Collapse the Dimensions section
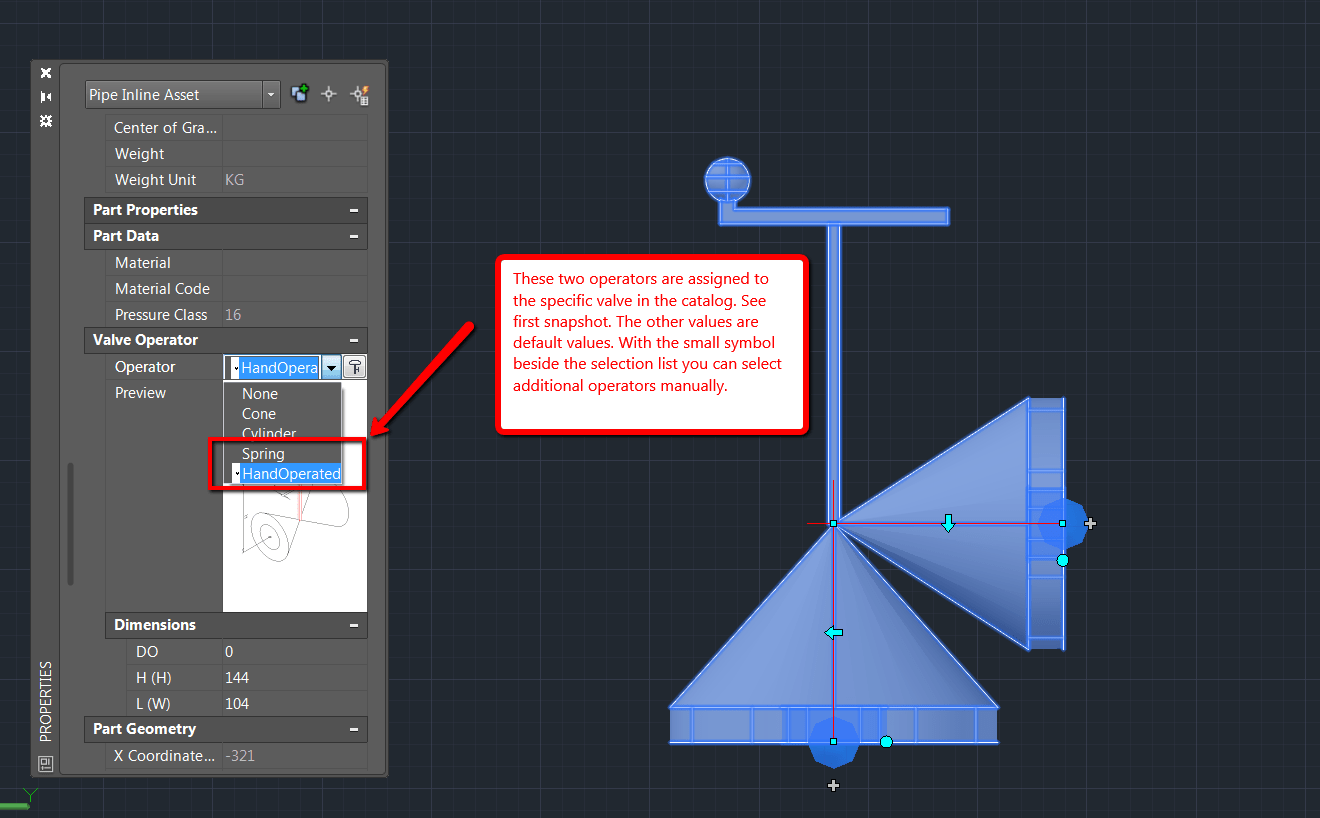The width and height of the screenshot is (1320, 818). [354, 625]
